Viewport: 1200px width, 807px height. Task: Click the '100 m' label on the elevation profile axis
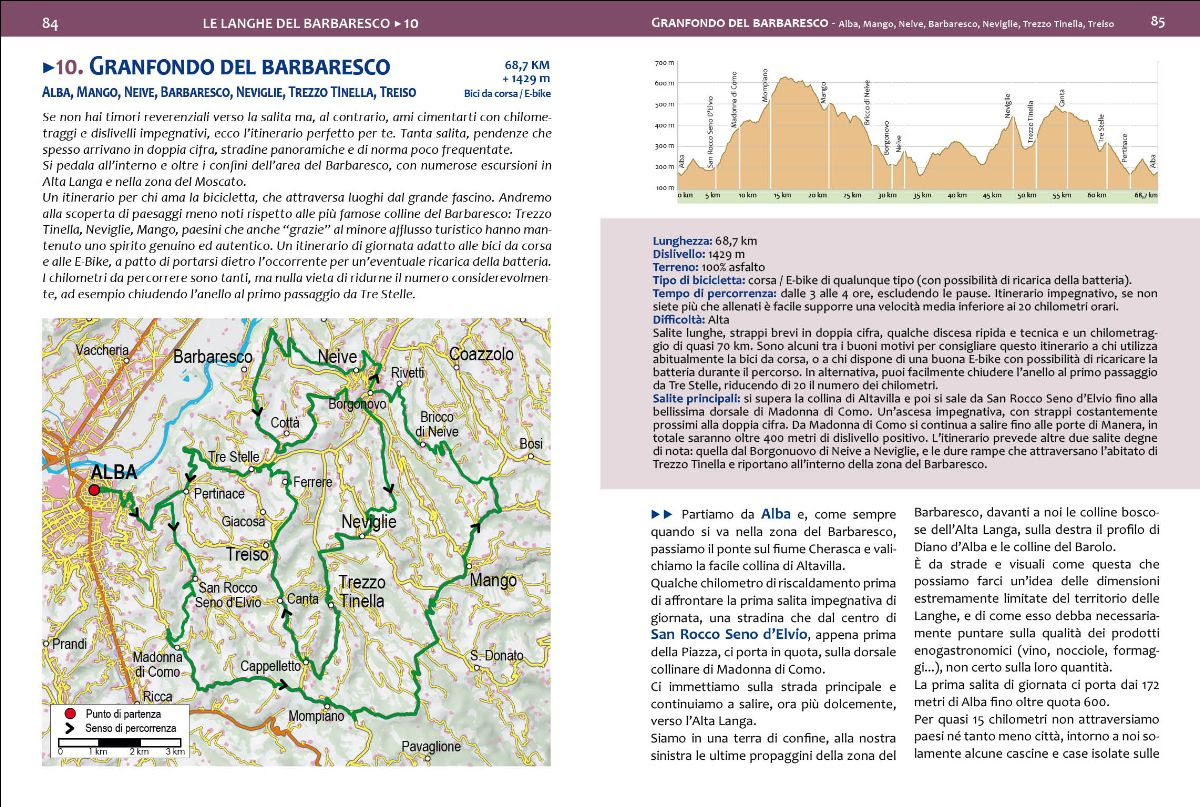click(663, 187)
